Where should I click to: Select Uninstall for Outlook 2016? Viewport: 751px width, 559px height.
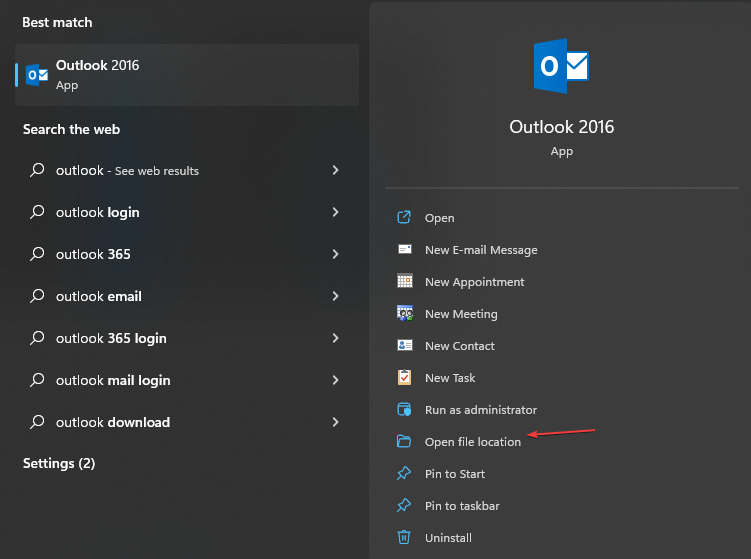coord(448,538)
